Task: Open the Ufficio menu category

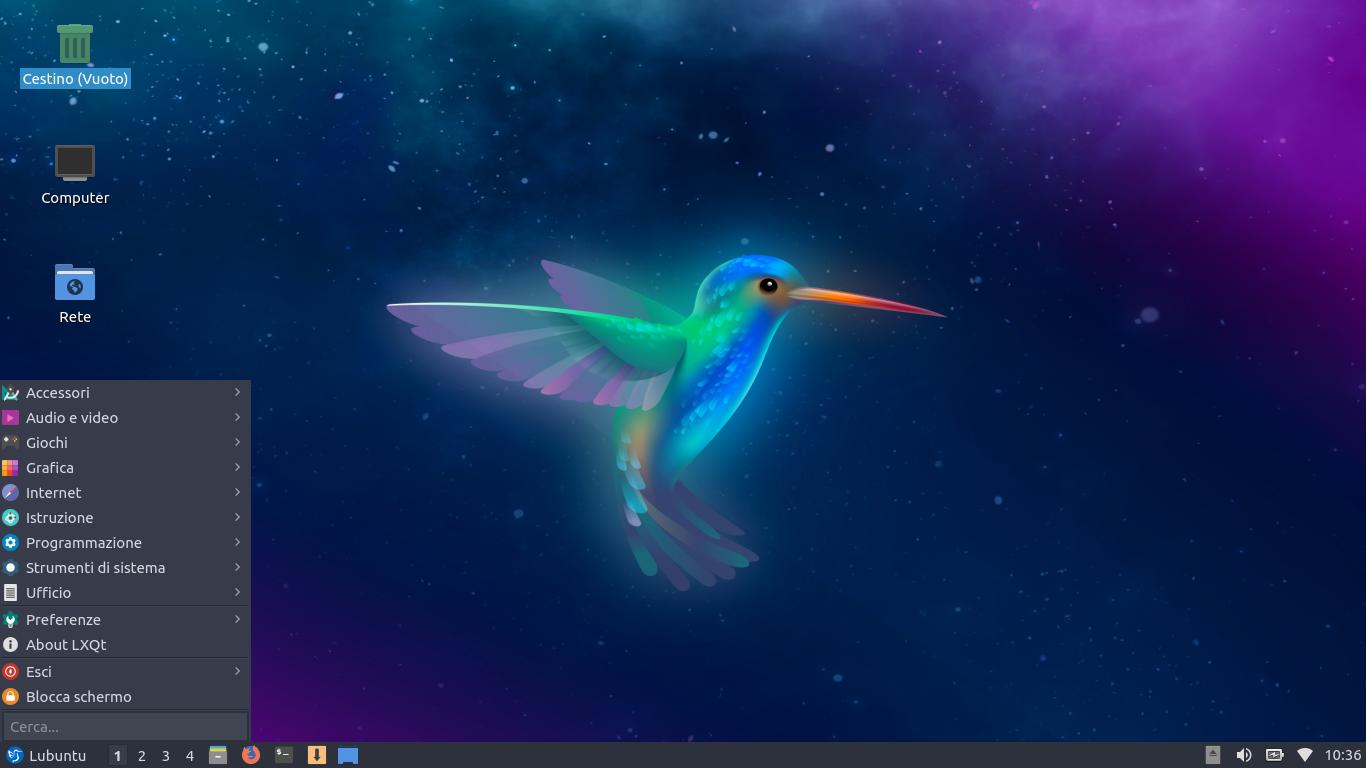Action: coord(46,592)
